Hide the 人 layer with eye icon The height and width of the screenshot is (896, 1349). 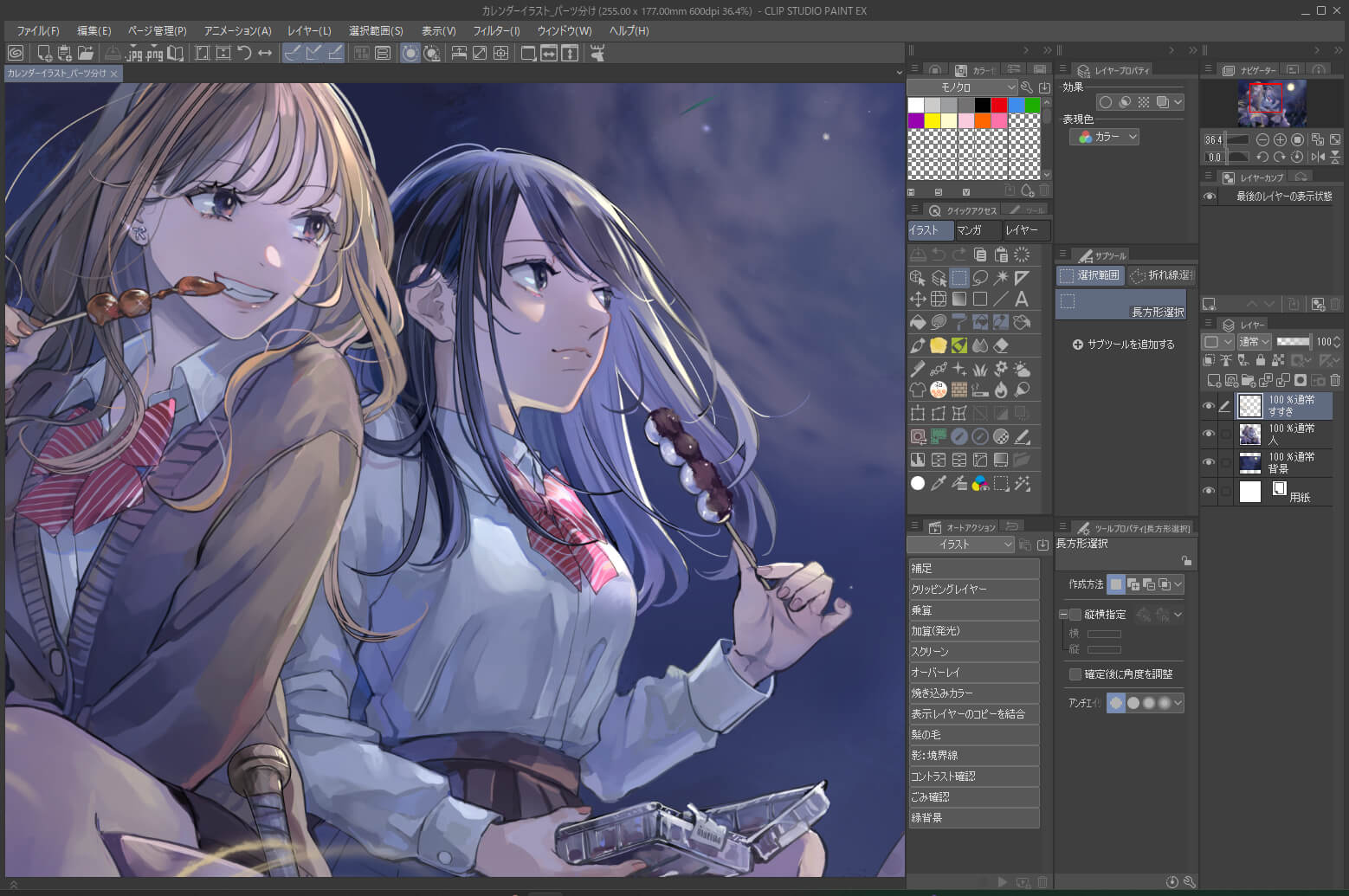point(1209,434)
